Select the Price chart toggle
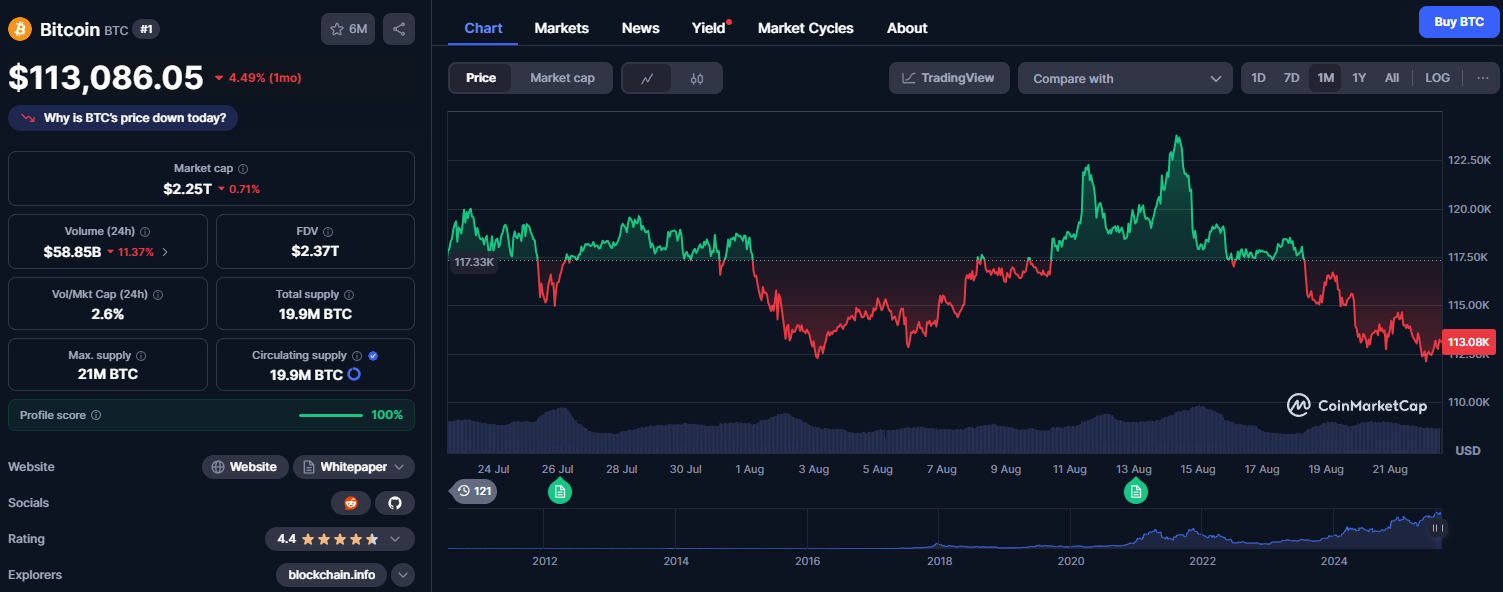Viewport: 1503px width, 592px height. click(x=481, y=78)
